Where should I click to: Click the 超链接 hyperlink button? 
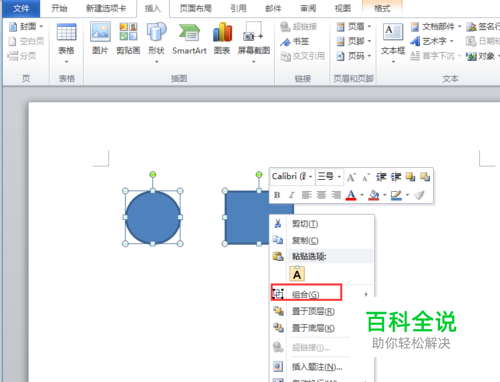coord(299,27)
